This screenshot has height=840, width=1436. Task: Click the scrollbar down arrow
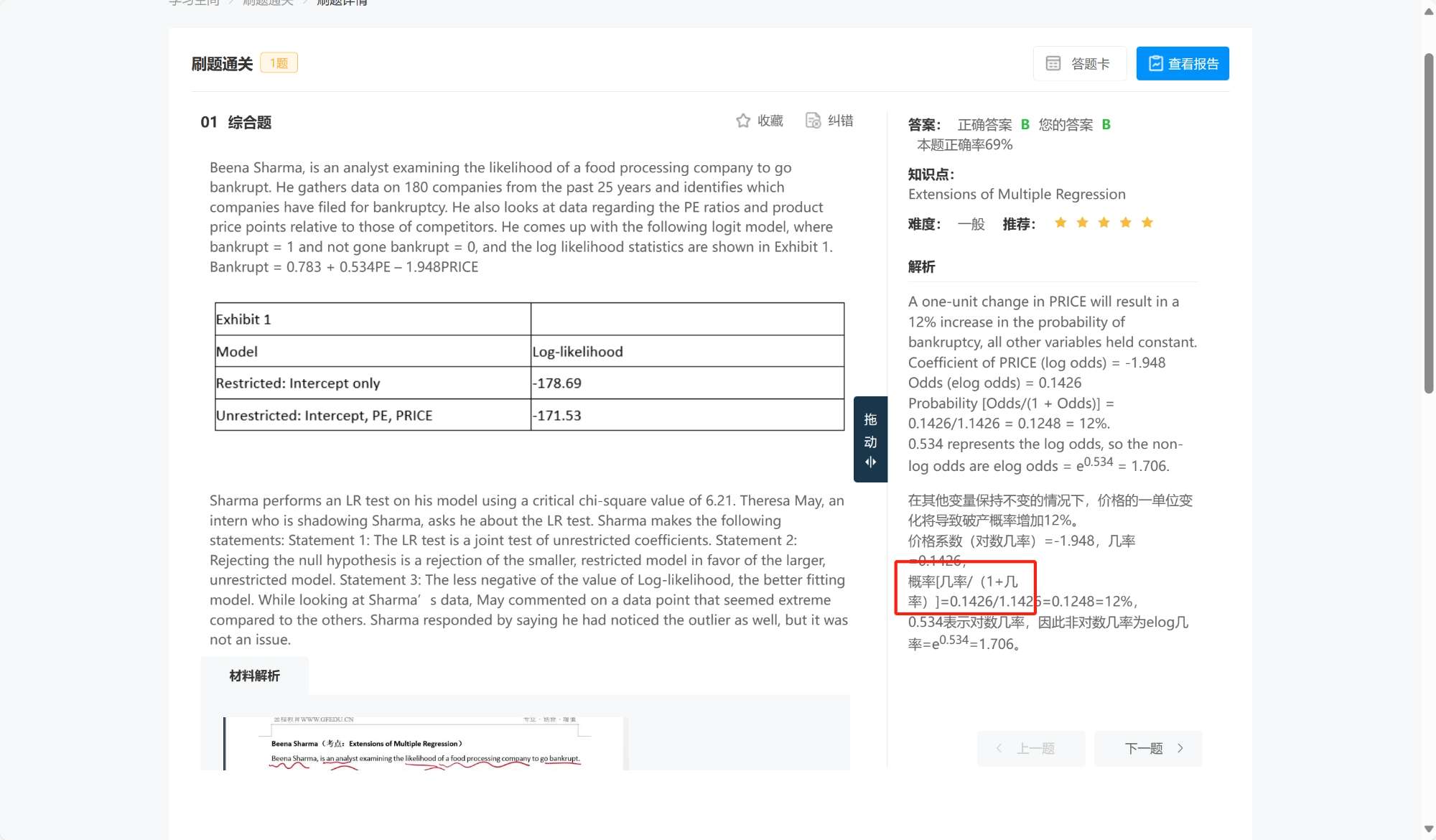click(1428, 829)
